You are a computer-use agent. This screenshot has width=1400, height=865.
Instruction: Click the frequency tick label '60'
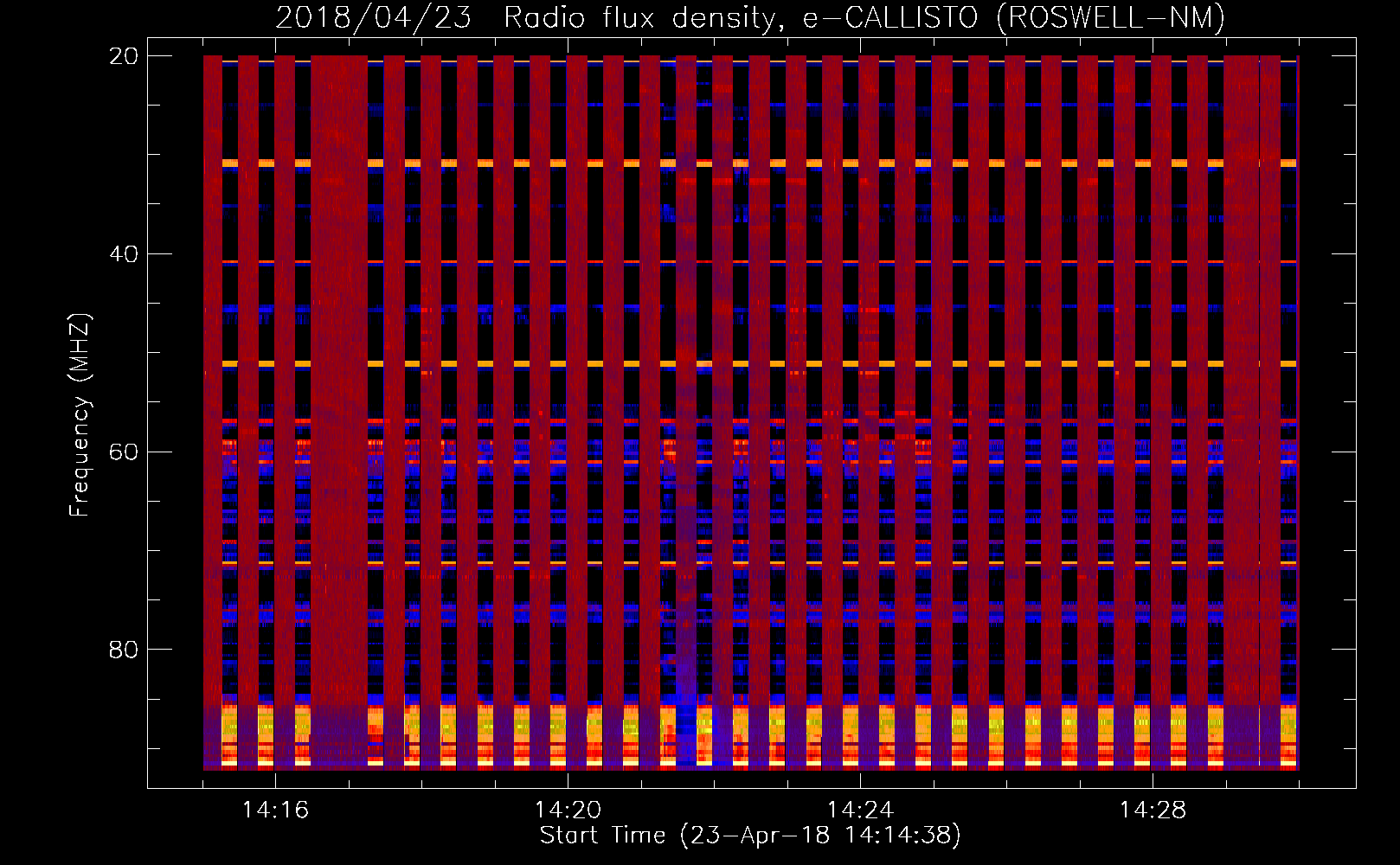125,452
